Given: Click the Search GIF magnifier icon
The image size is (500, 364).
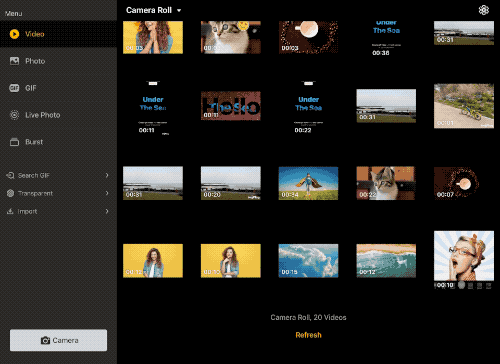Looking at the screenshot, I should click(x=10, y=175).
